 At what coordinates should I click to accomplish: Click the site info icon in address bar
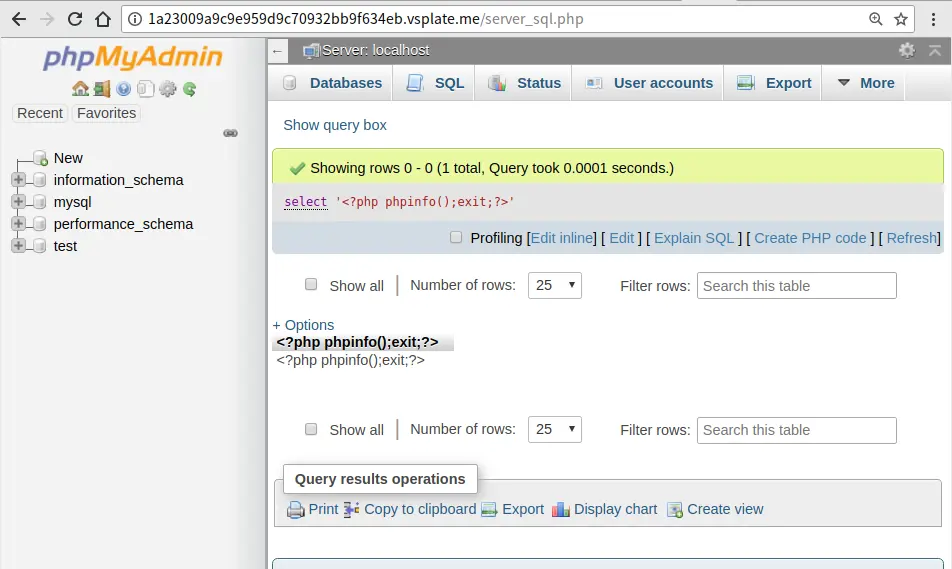(x=135, y=19)
